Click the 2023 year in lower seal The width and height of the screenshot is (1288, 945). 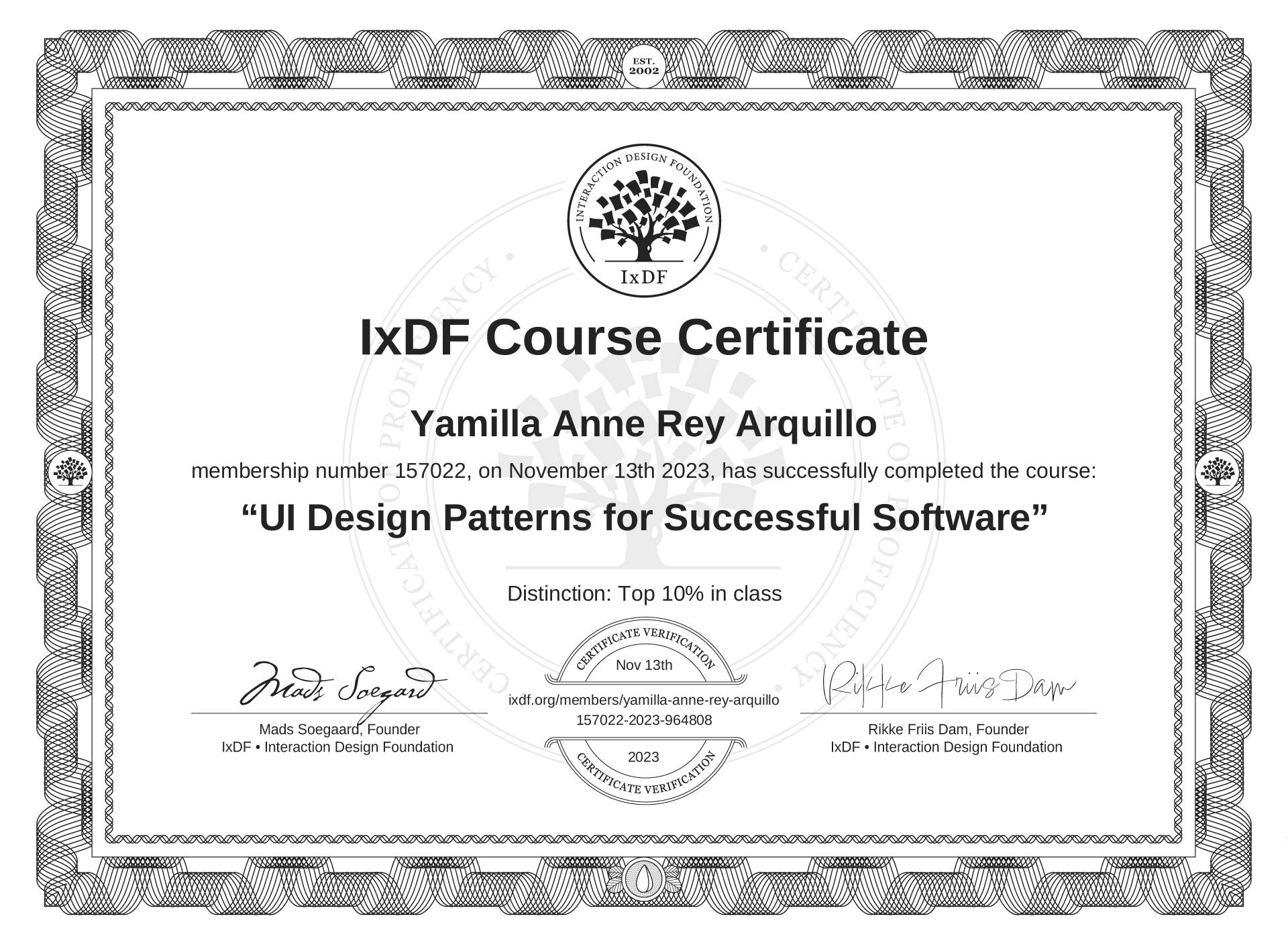pos(644,757)
